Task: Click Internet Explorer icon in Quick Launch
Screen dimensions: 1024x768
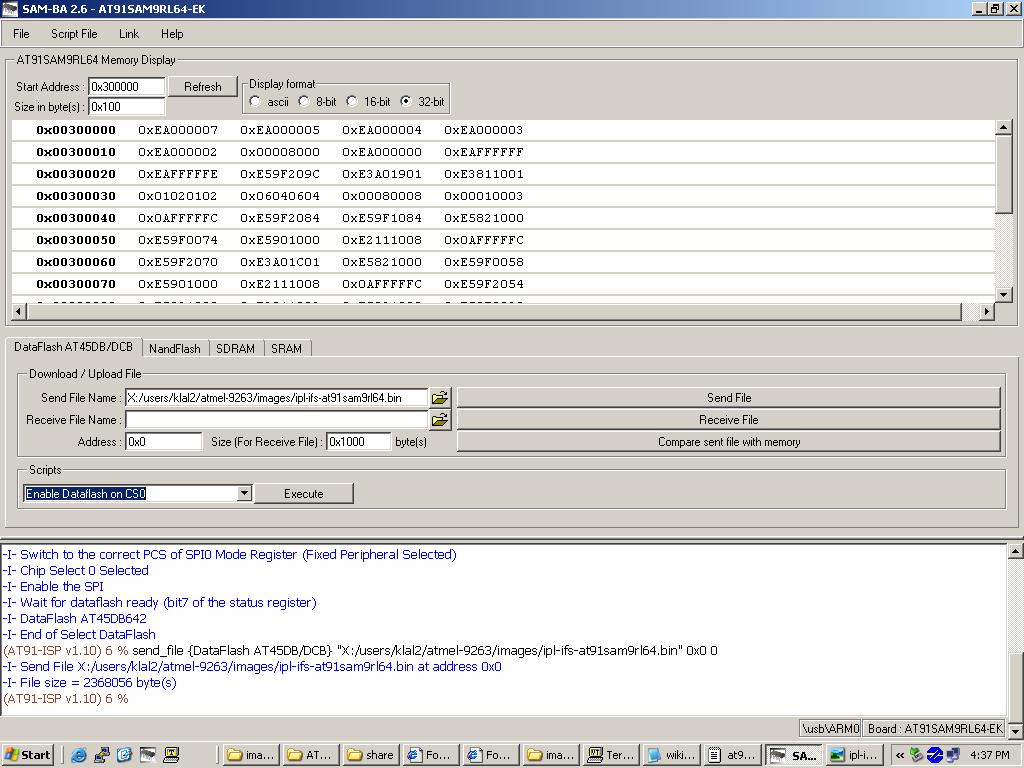Action: [79, 755]
